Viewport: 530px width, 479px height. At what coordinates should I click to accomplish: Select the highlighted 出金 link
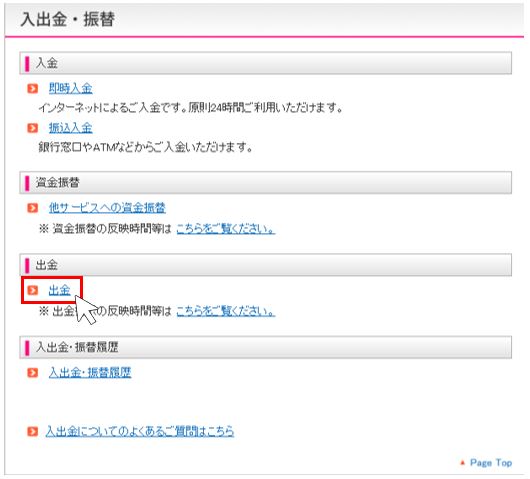(x=59, y=290)
